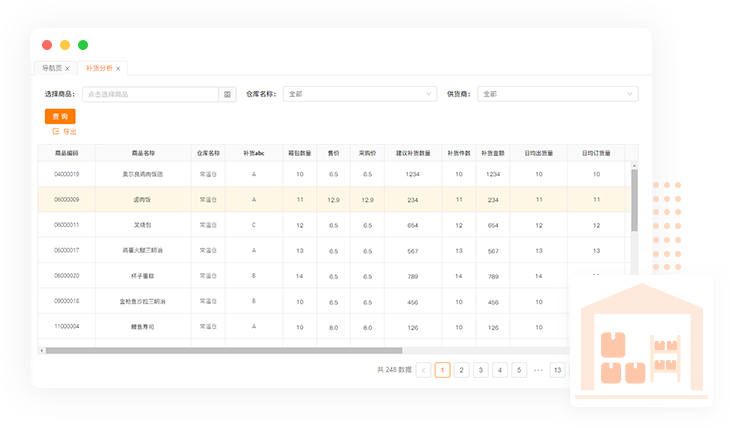
Task: Click the 补货abc value C in row 06000011
Action: [x=254, y=225]
